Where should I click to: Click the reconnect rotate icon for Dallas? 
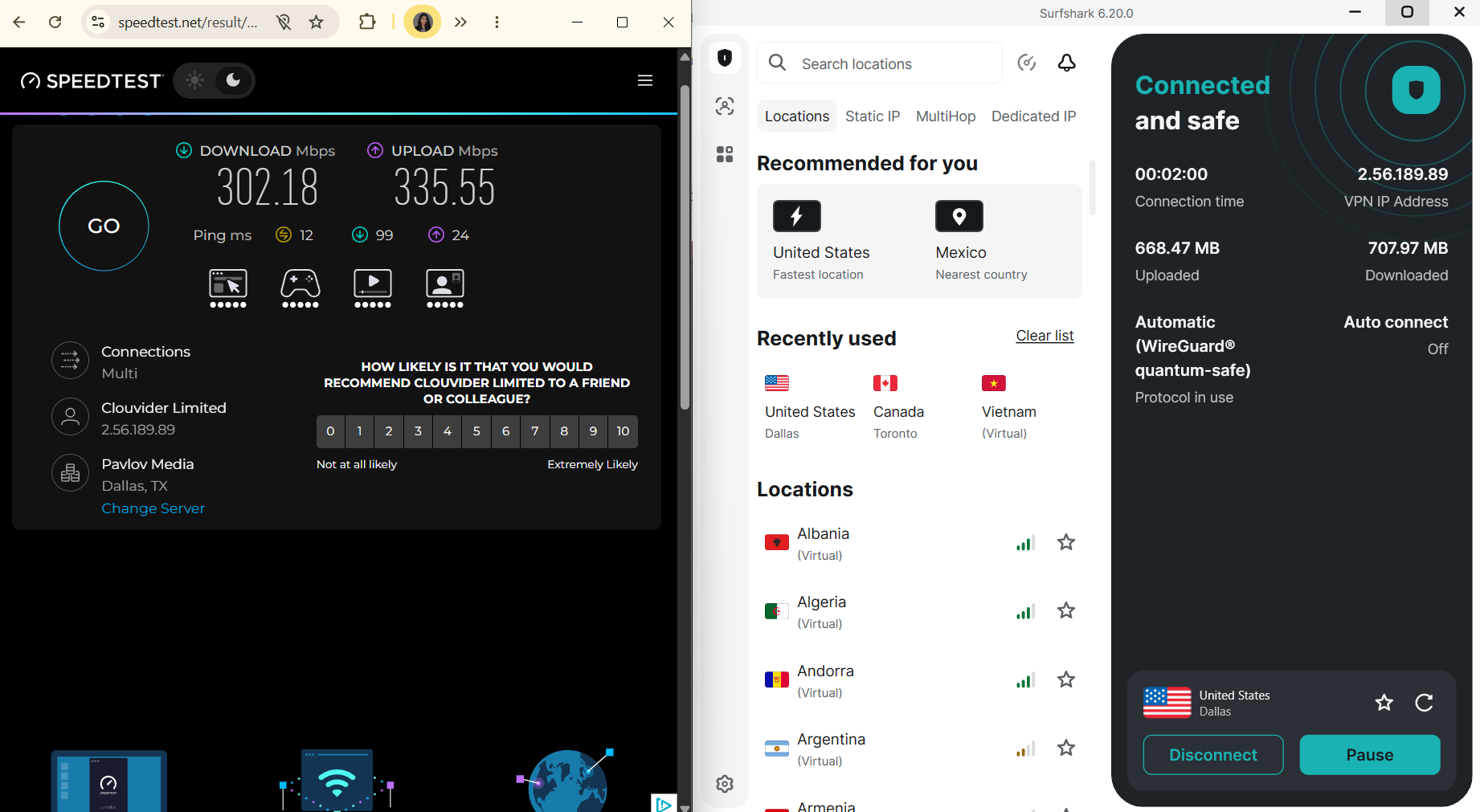[1424, 703]
